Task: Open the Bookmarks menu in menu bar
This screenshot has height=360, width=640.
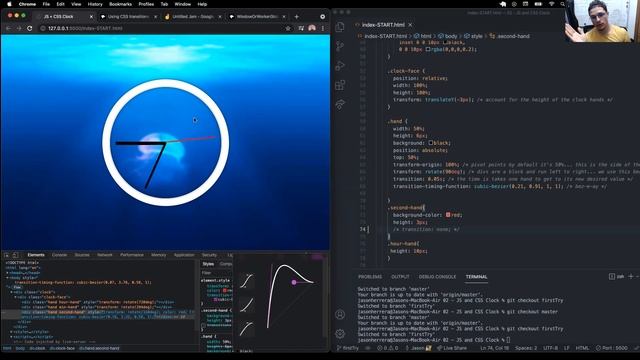Action: [120, 4]
